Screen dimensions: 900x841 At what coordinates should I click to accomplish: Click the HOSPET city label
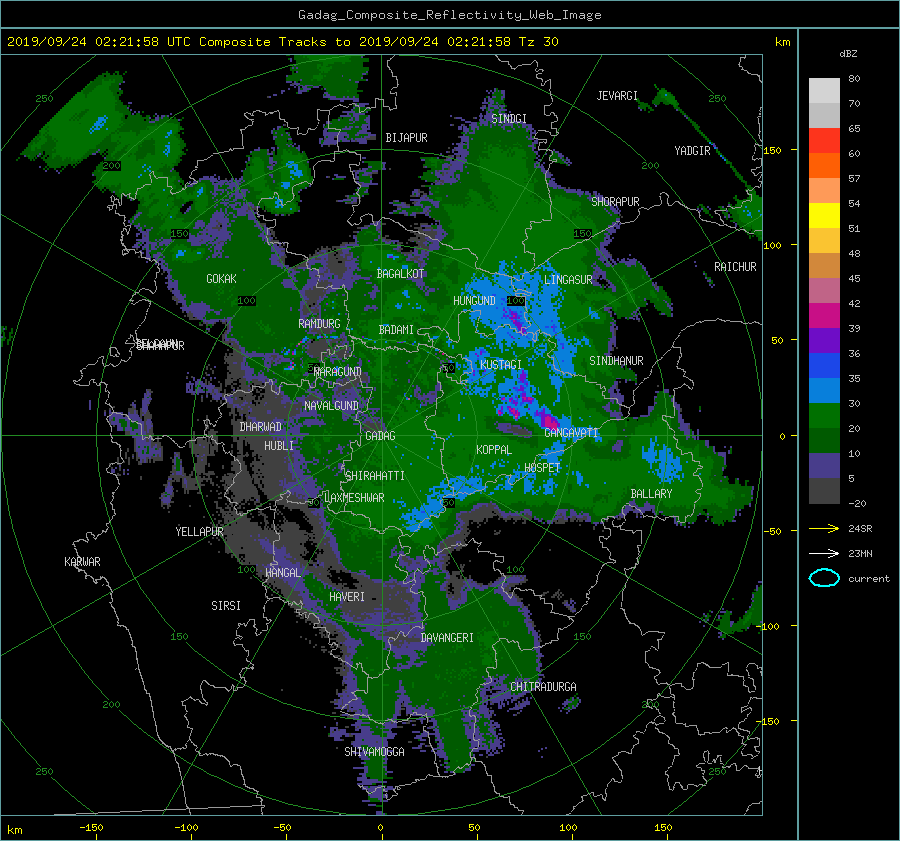click(x=542, y=468)
